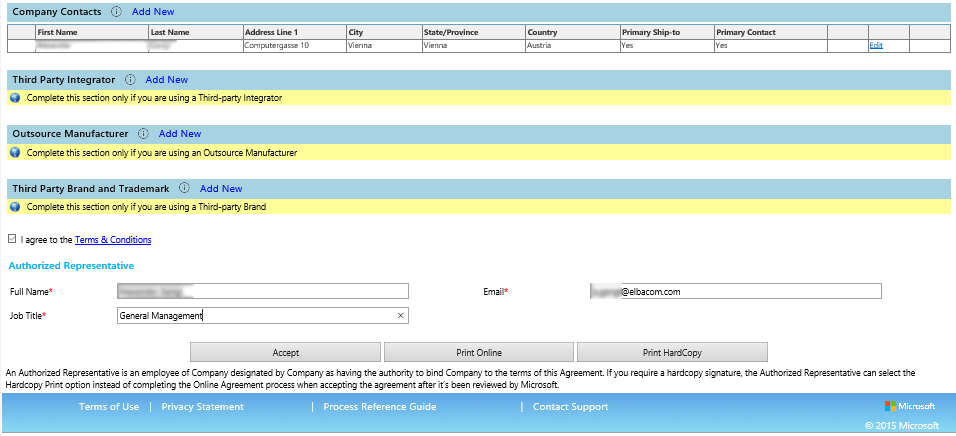Toggle the I agree to Terms checkbox
The width and height of the screenshot is (956, 436).
tap(12, 240)
